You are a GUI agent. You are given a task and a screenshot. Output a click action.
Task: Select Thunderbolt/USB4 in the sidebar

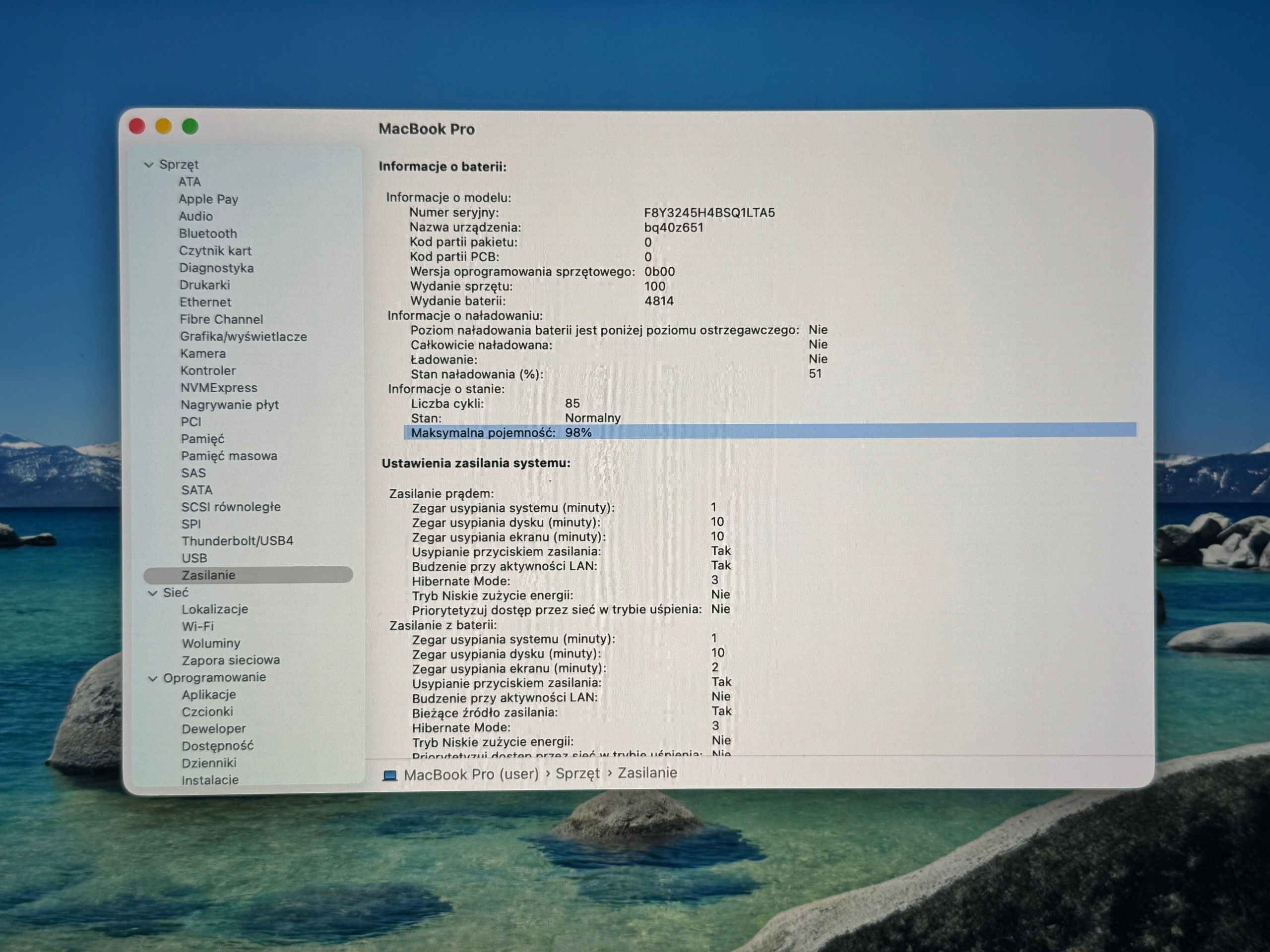[238, 540]
